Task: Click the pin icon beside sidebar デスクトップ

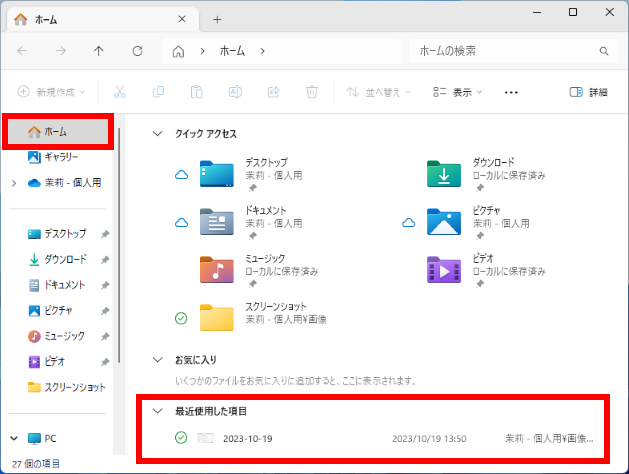Action: tap(105, 234)
